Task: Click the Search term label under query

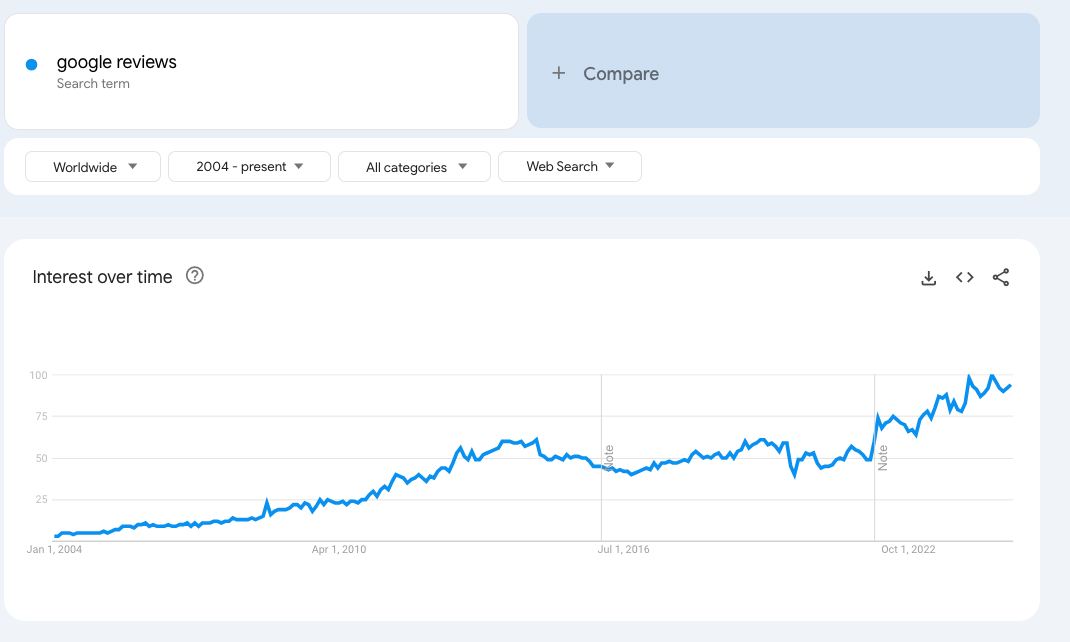Action: (93, 84)
